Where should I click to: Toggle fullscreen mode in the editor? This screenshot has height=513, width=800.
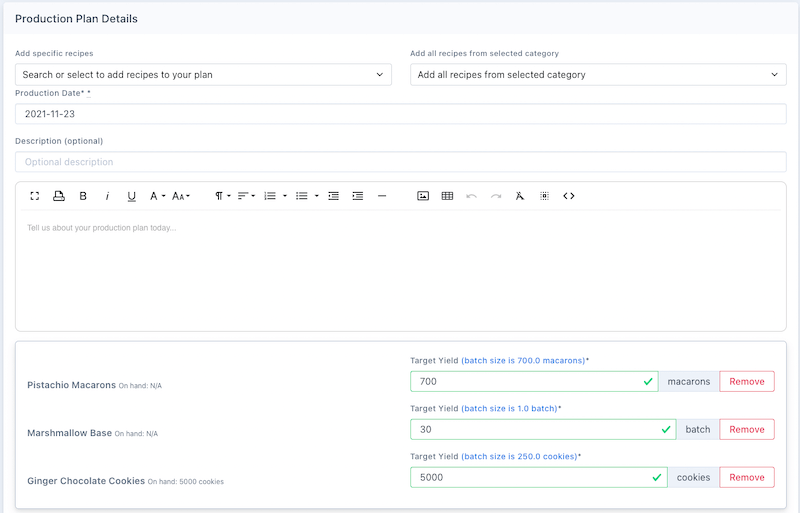[x=35, y=196]
